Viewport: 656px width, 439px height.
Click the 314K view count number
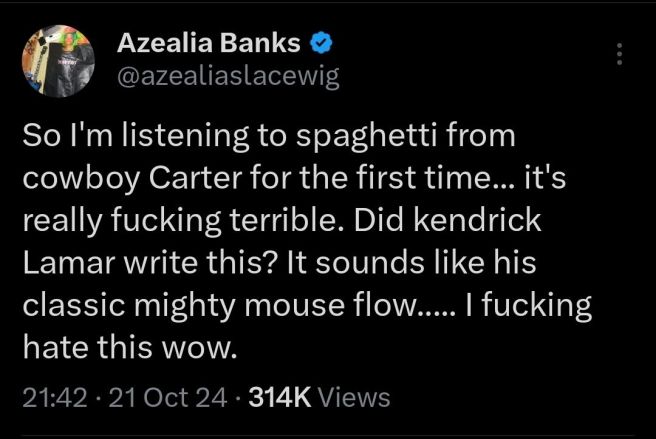280,397
